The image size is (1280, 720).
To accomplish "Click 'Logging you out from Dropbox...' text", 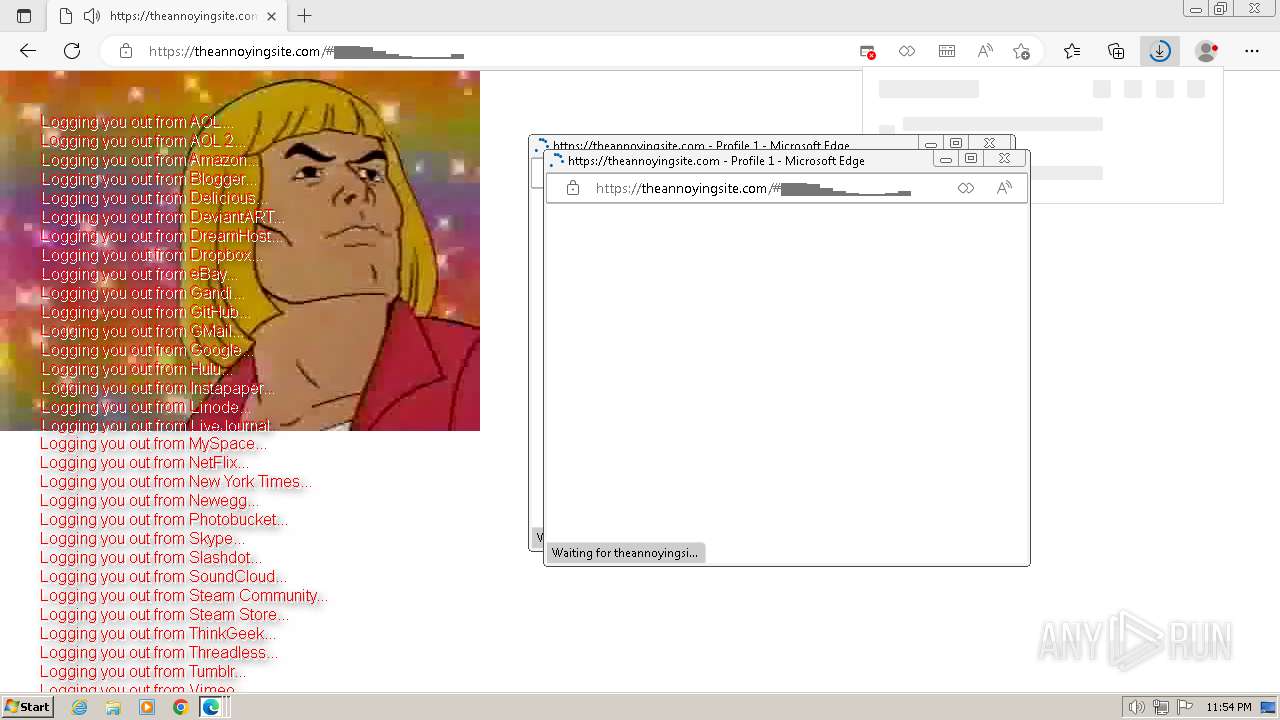I will (153, 255).
